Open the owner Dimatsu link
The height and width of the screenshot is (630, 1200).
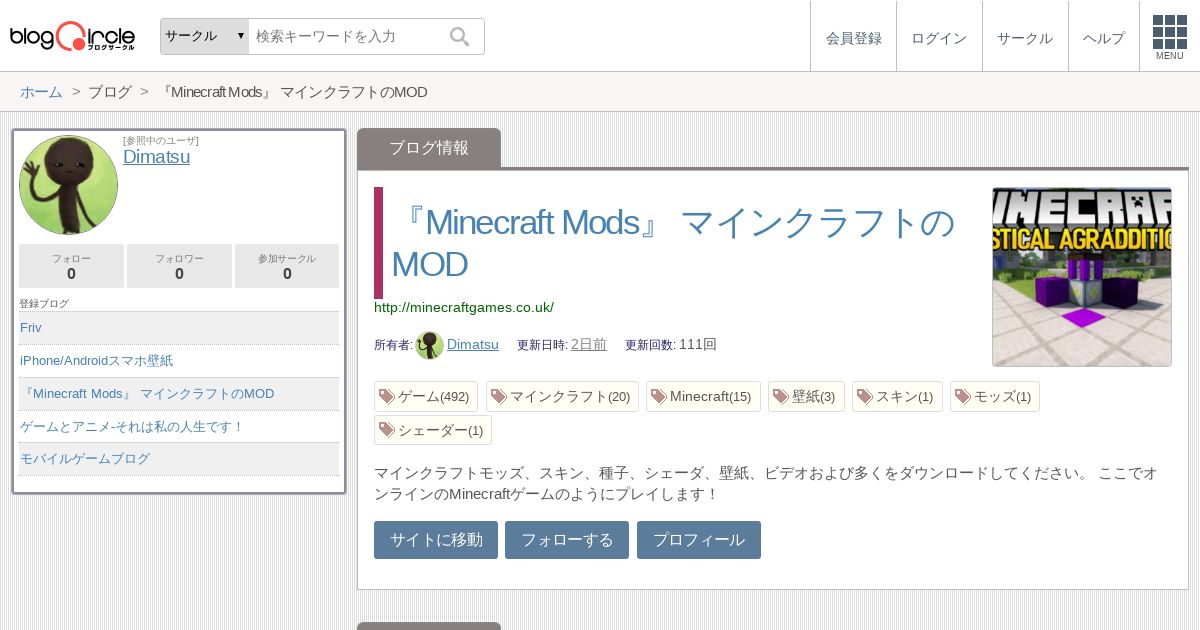click(x=473, y=344)
